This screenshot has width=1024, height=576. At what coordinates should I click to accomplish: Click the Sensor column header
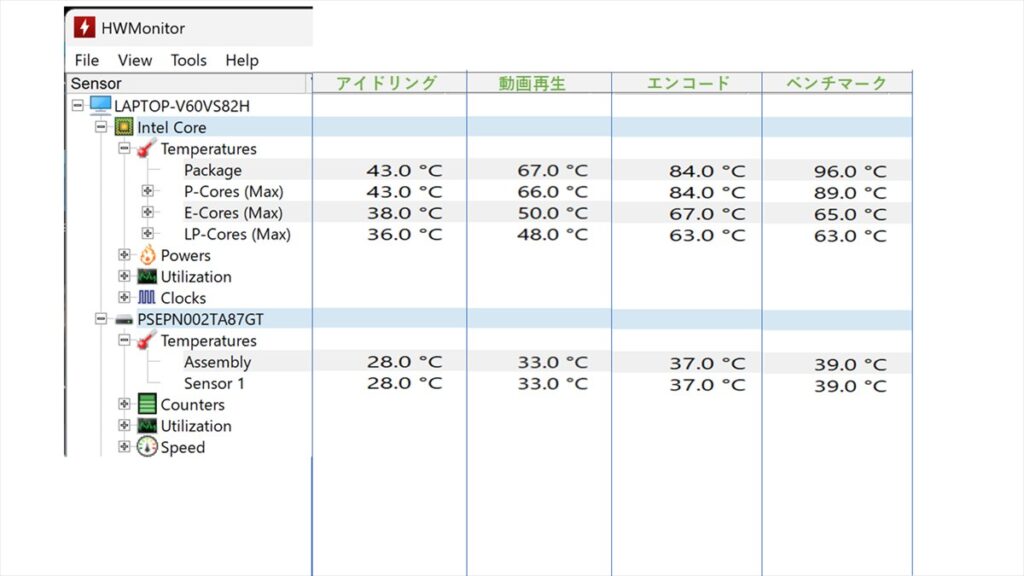187,84
